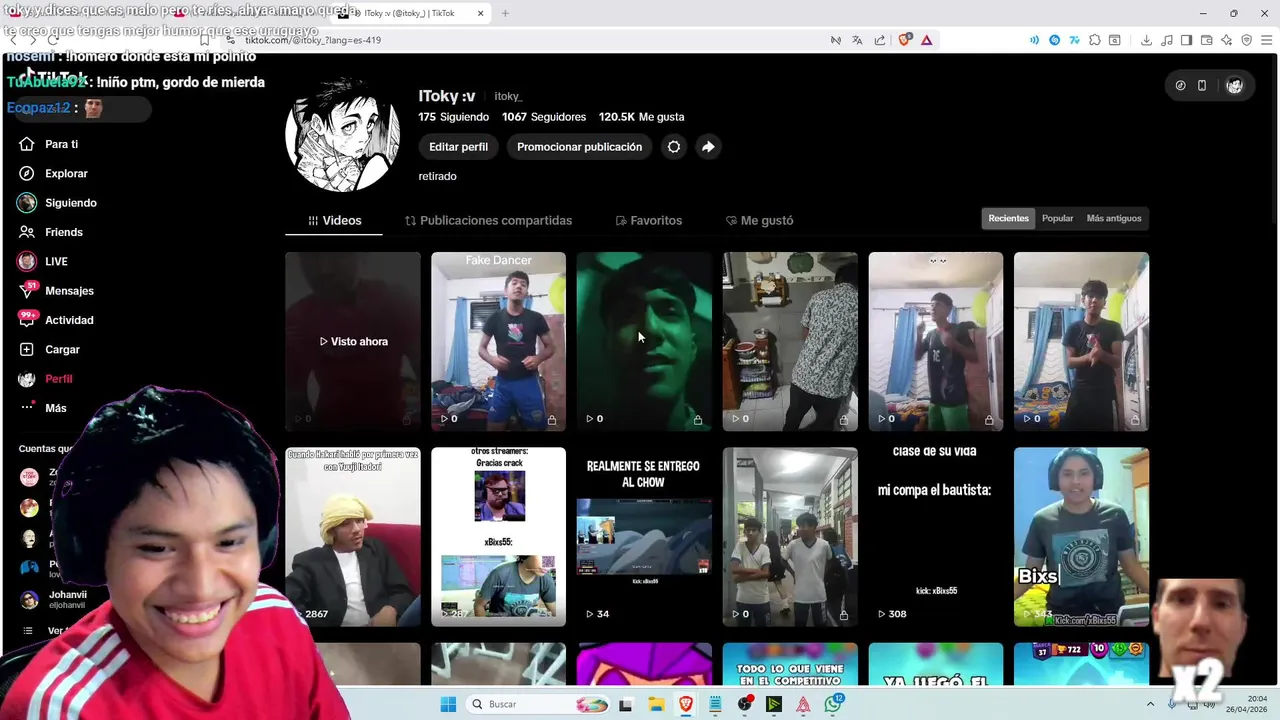Sort videos by Popular
1280x720 pixels.
tap(1057, 218)
